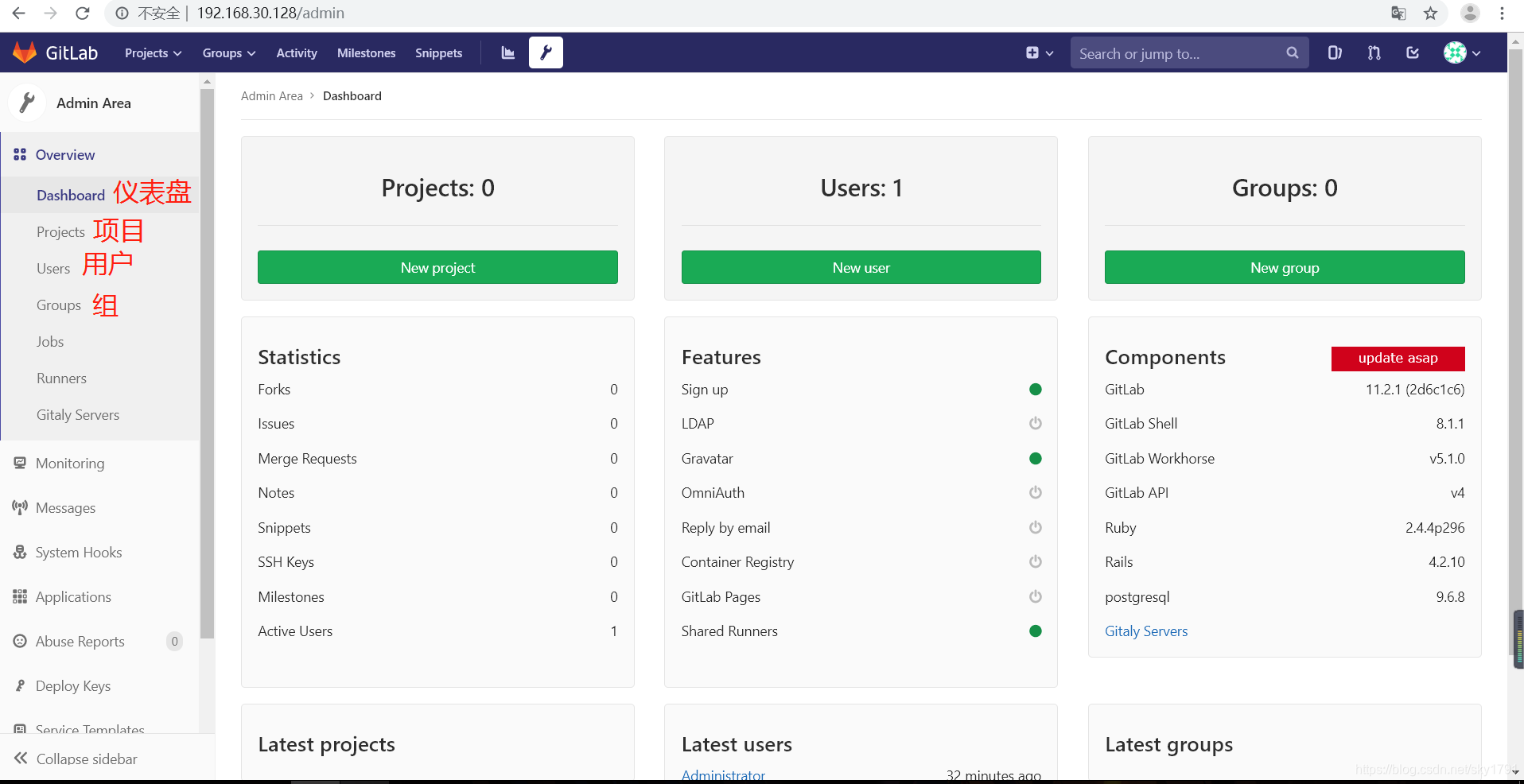Click the OmniAuth disabled power indicator

1035,492
